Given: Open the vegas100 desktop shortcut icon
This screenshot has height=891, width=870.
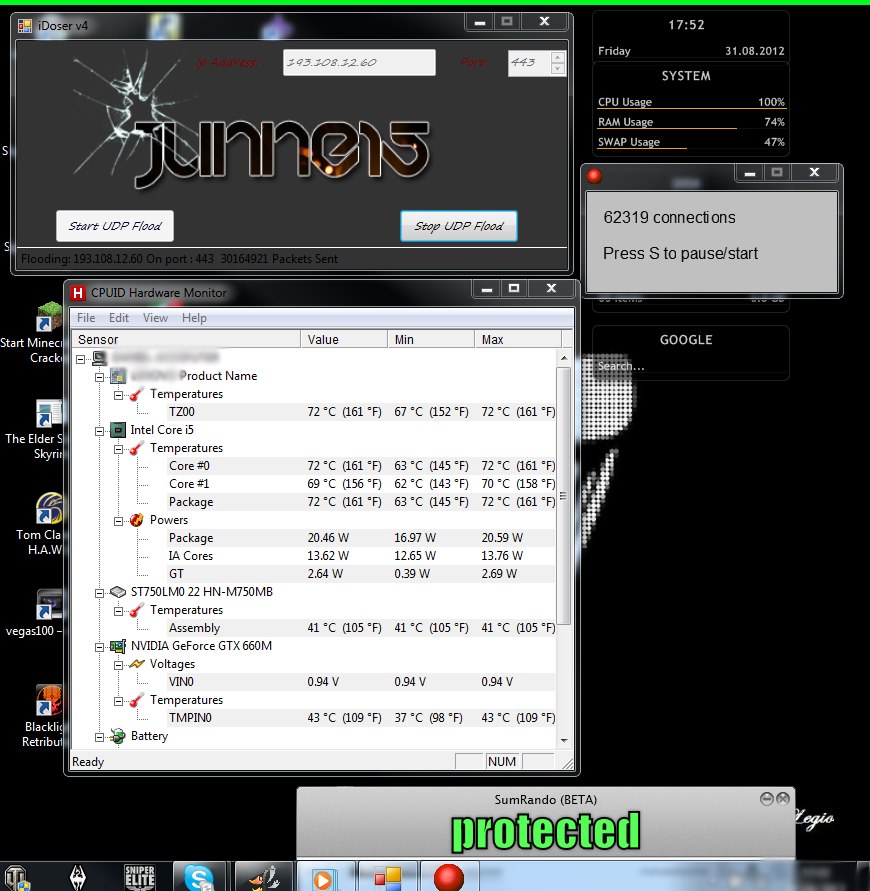Looking at the screenshot, I should [49, 605].
